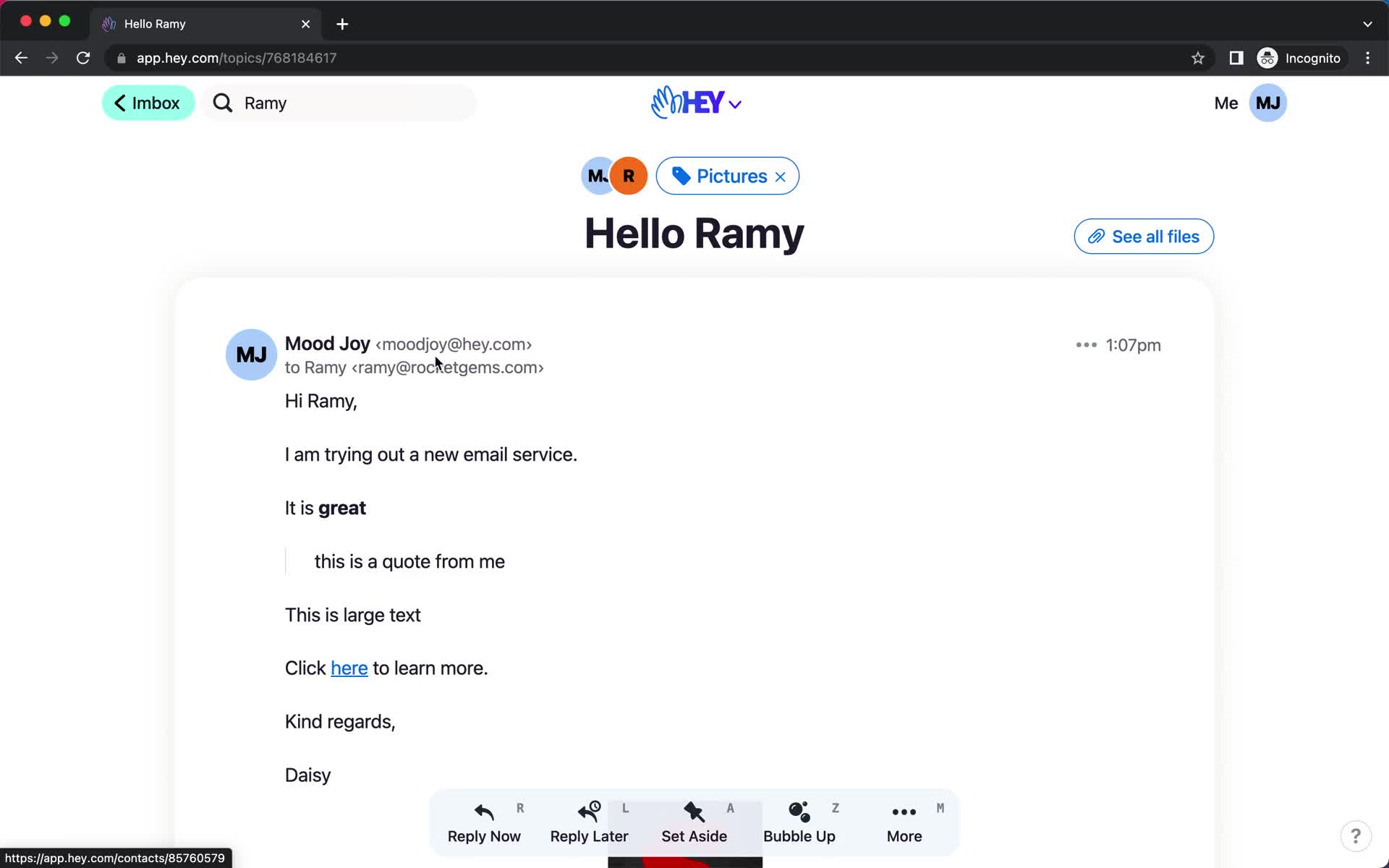
Task: Click Bubble Up button
Action: point(799,823)
